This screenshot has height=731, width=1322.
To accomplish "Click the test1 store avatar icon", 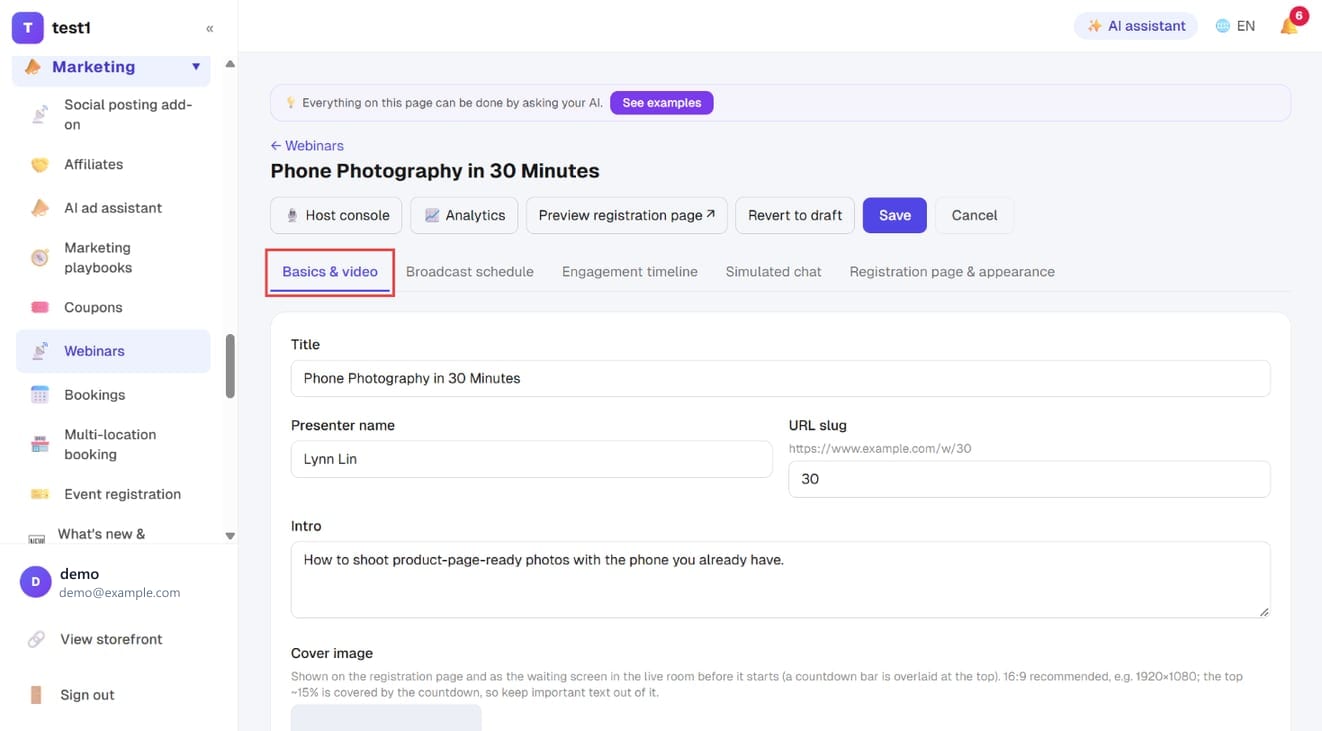I will [x=27, y=28].
